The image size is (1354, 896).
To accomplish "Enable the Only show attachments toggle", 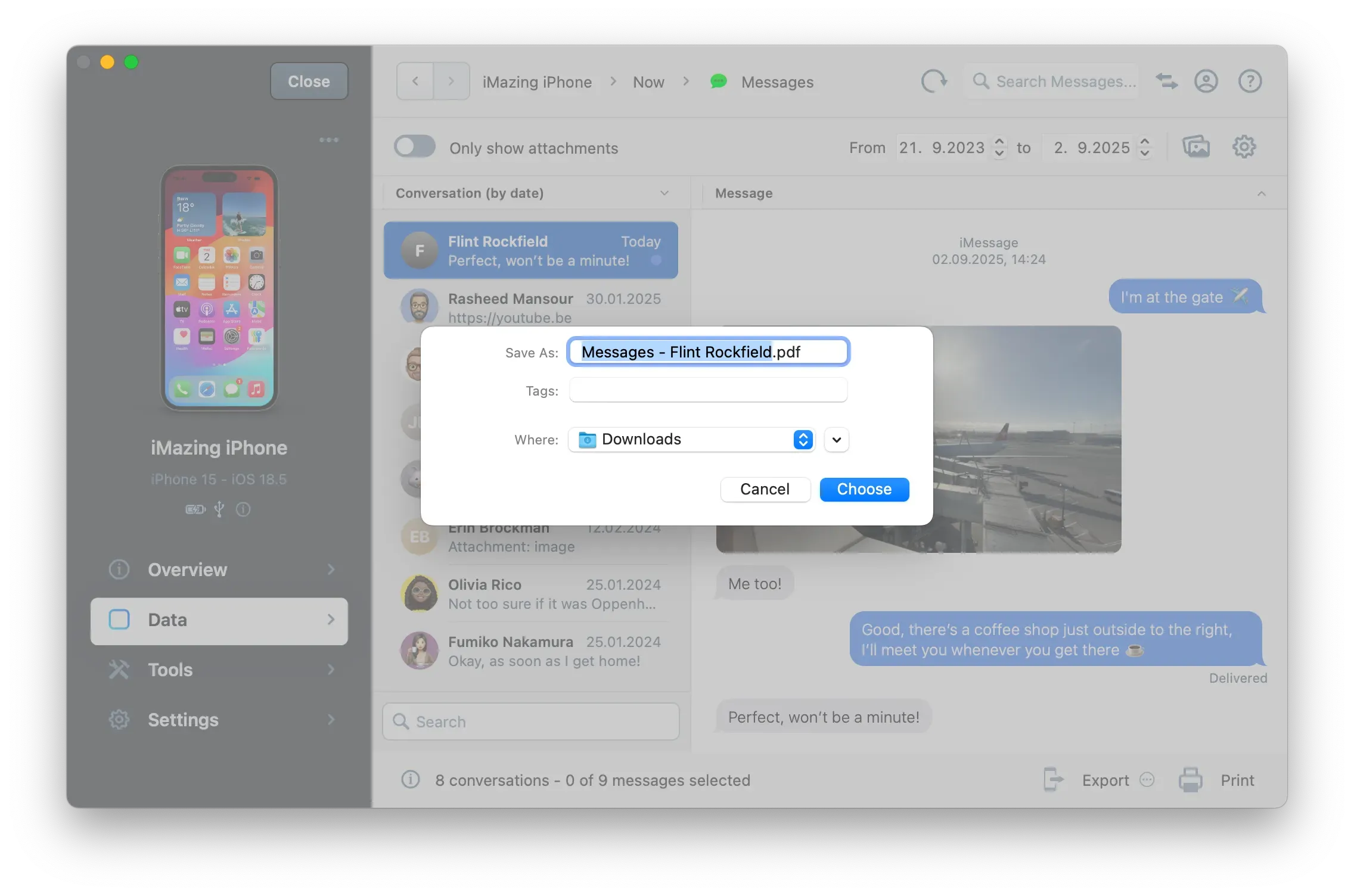I will [415, 147].
